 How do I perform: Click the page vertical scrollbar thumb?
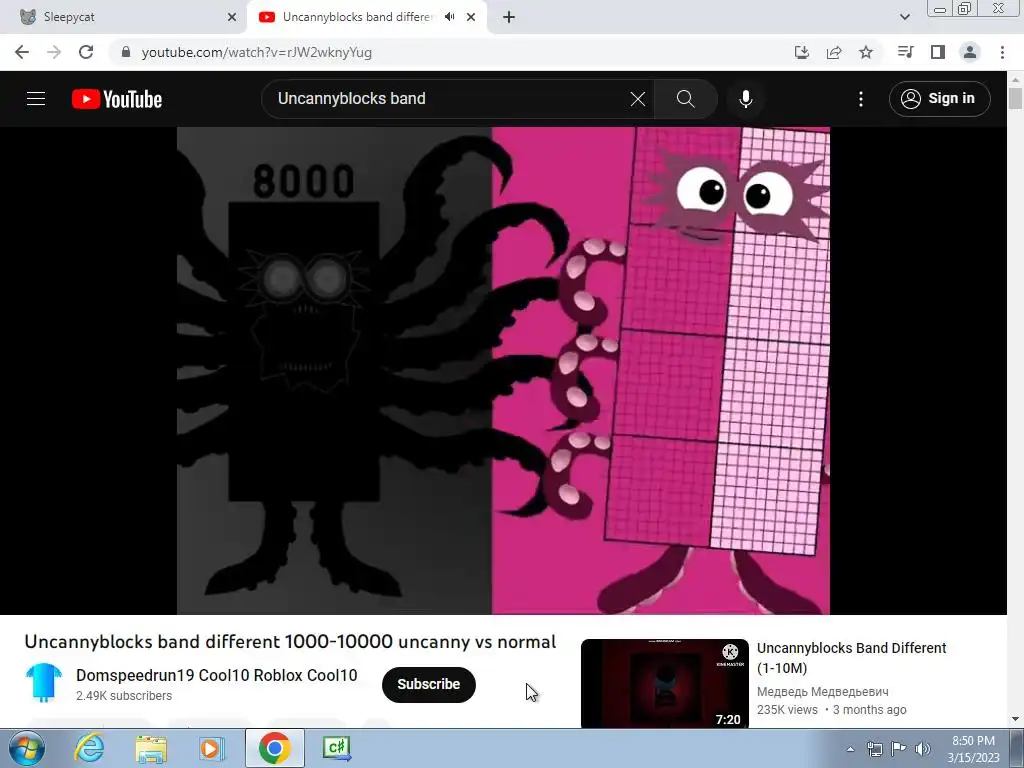[x=1015, y=98]
